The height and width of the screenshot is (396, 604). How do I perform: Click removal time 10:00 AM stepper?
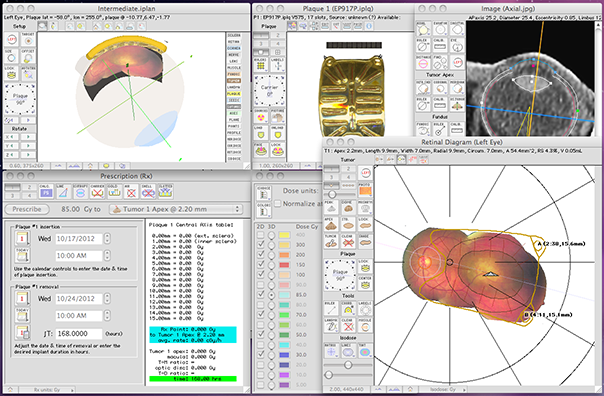tap(107, 315)
